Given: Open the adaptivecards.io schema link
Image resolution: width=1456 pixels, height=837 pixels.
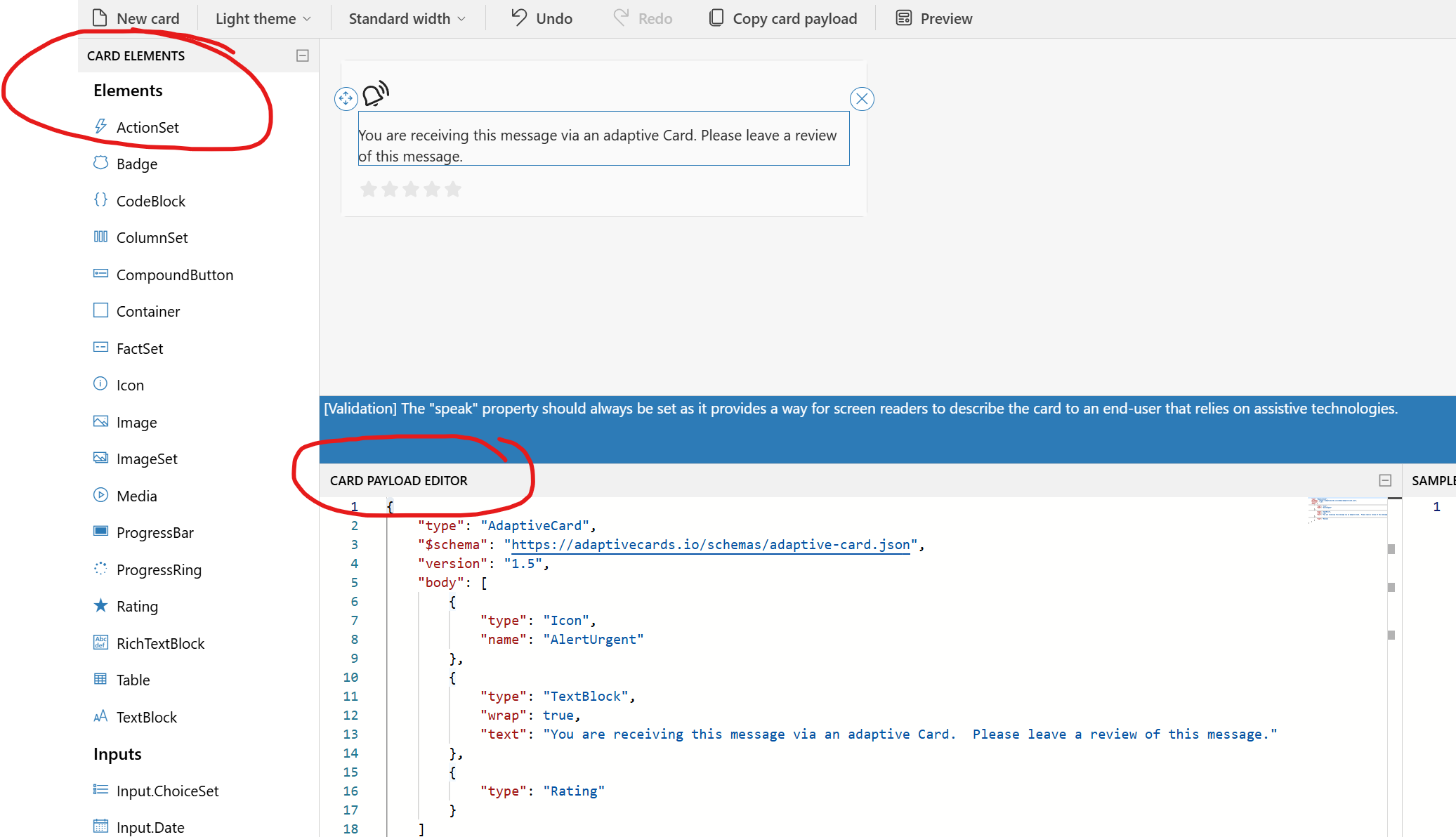Looking at the screenshot, I should click(710, 544).
